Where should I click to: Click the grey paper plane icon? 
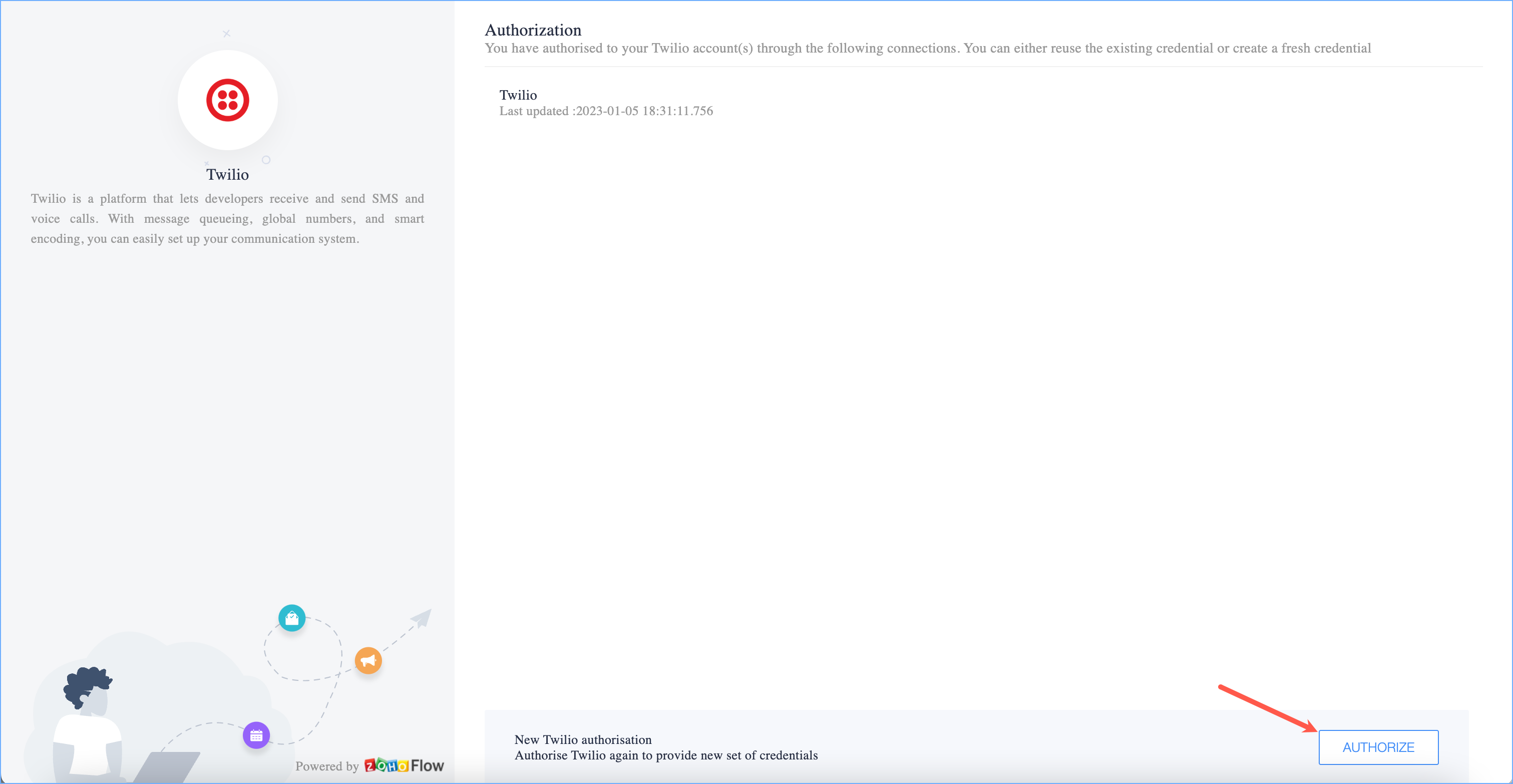422,618
